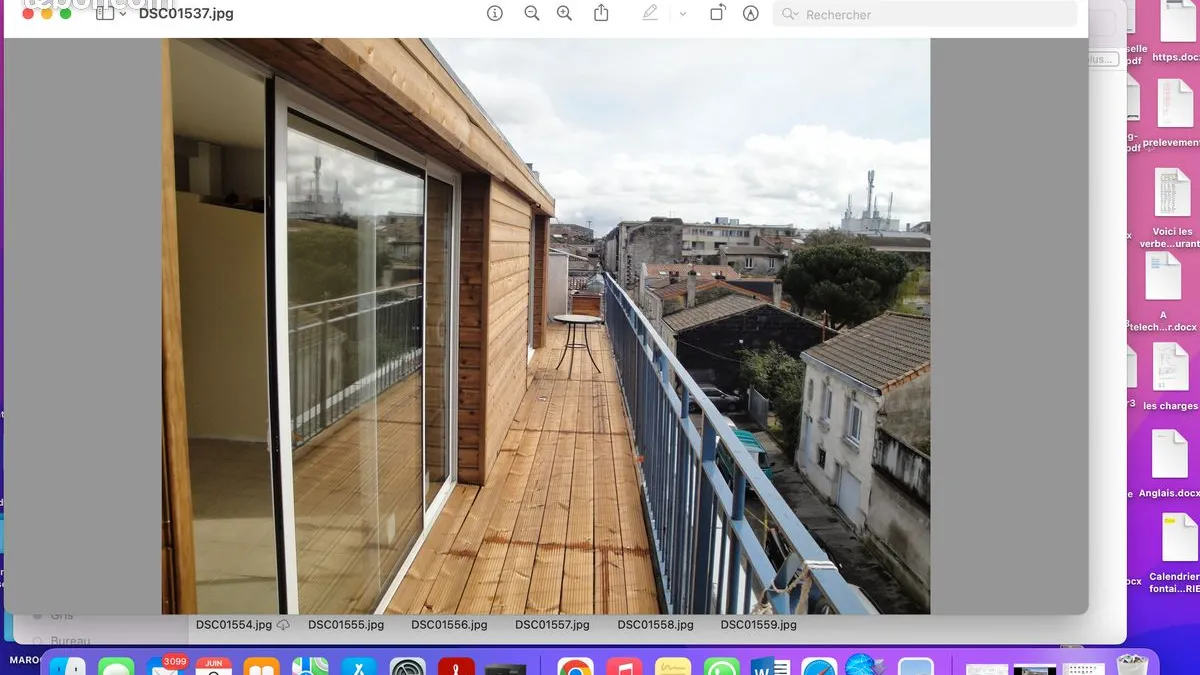The height and width of the screenshot is (675, 1200).
Task: Open the Preview sidebar view icon
Action: [x=105, y=14]
